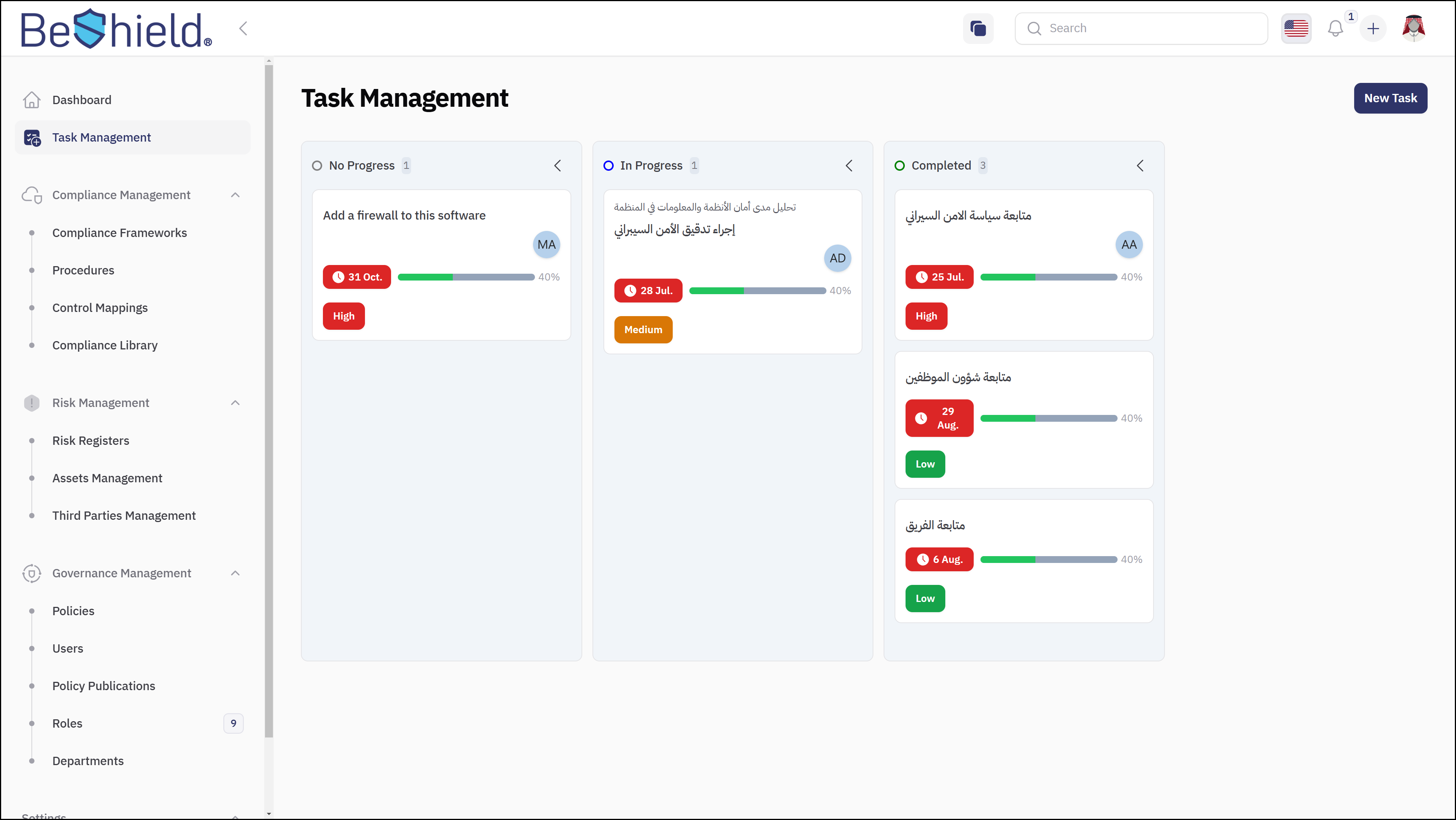
Task: Go to Procedures
Action: tap(83, 270)
